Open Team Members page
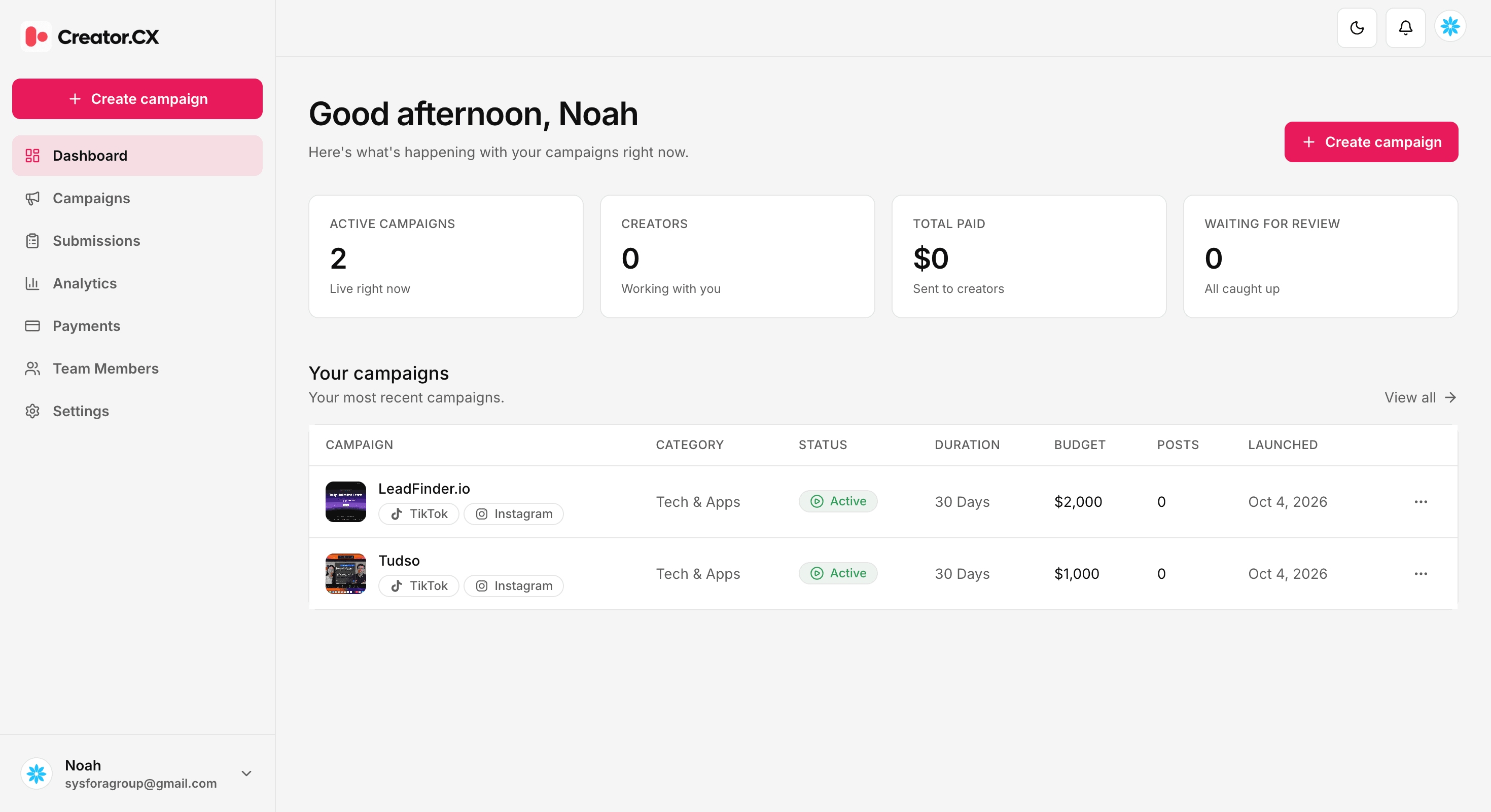The height and width of the screenshot is (812, 1491). [137, 368]
